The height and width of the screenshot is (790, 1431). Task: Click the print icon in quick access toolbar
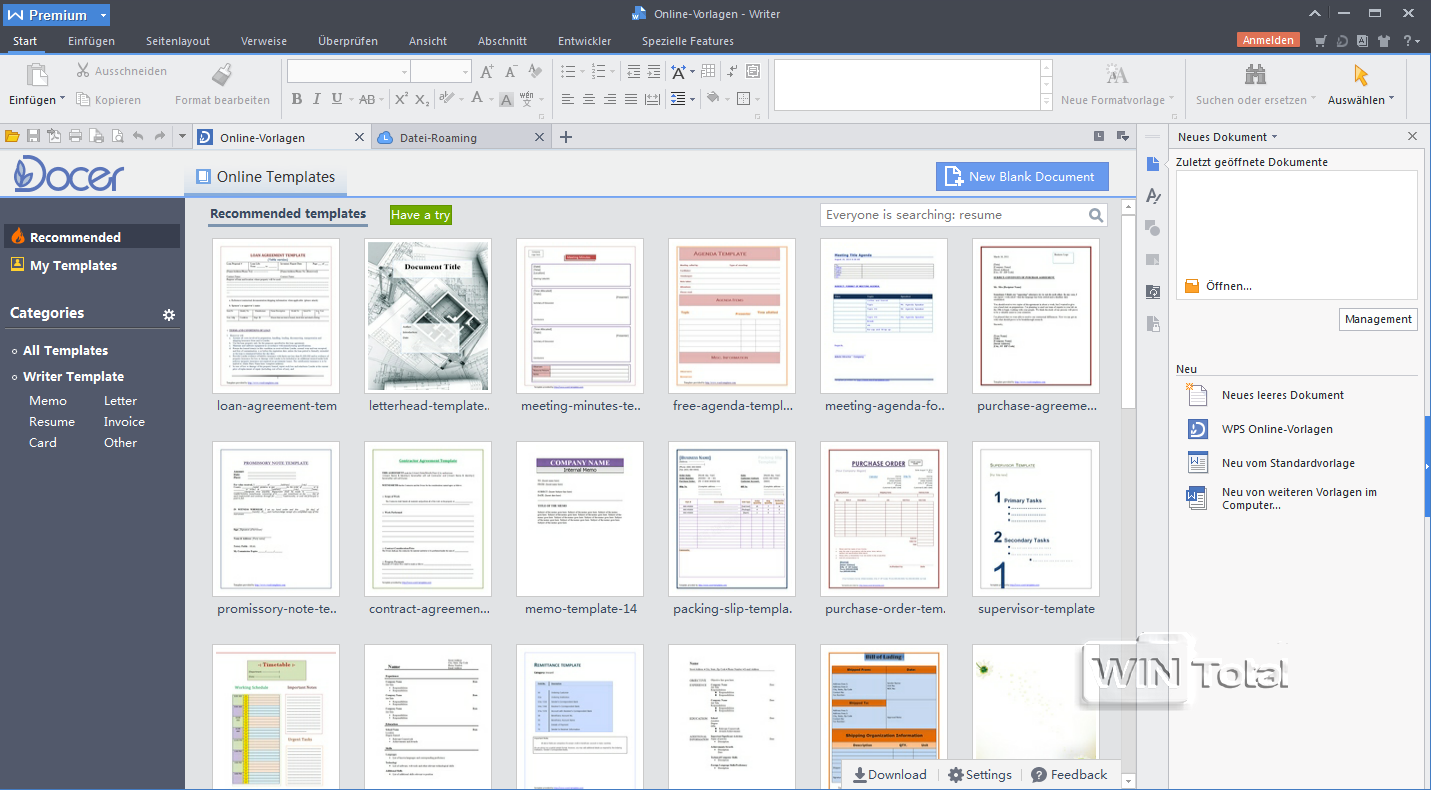(x=75, y=137)
